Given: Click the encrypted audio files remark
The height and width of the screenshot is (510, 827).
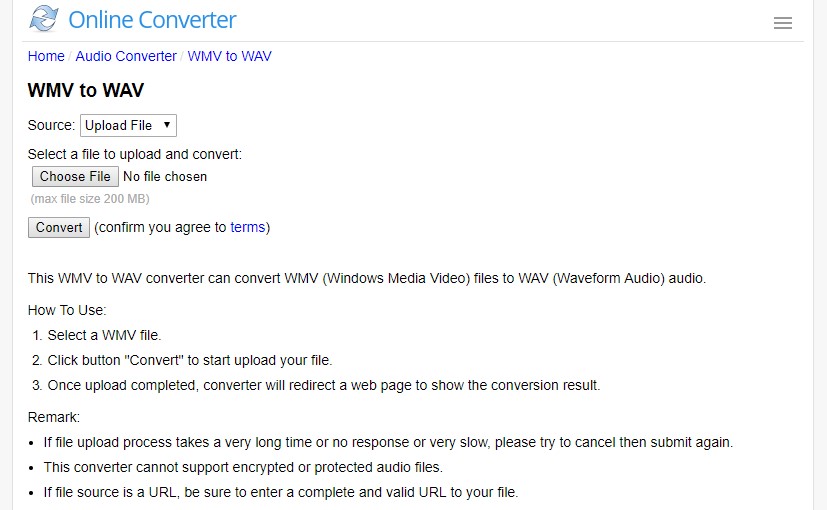Looking at the screenshot, I should pyautogui.click(x=243, y=467).
